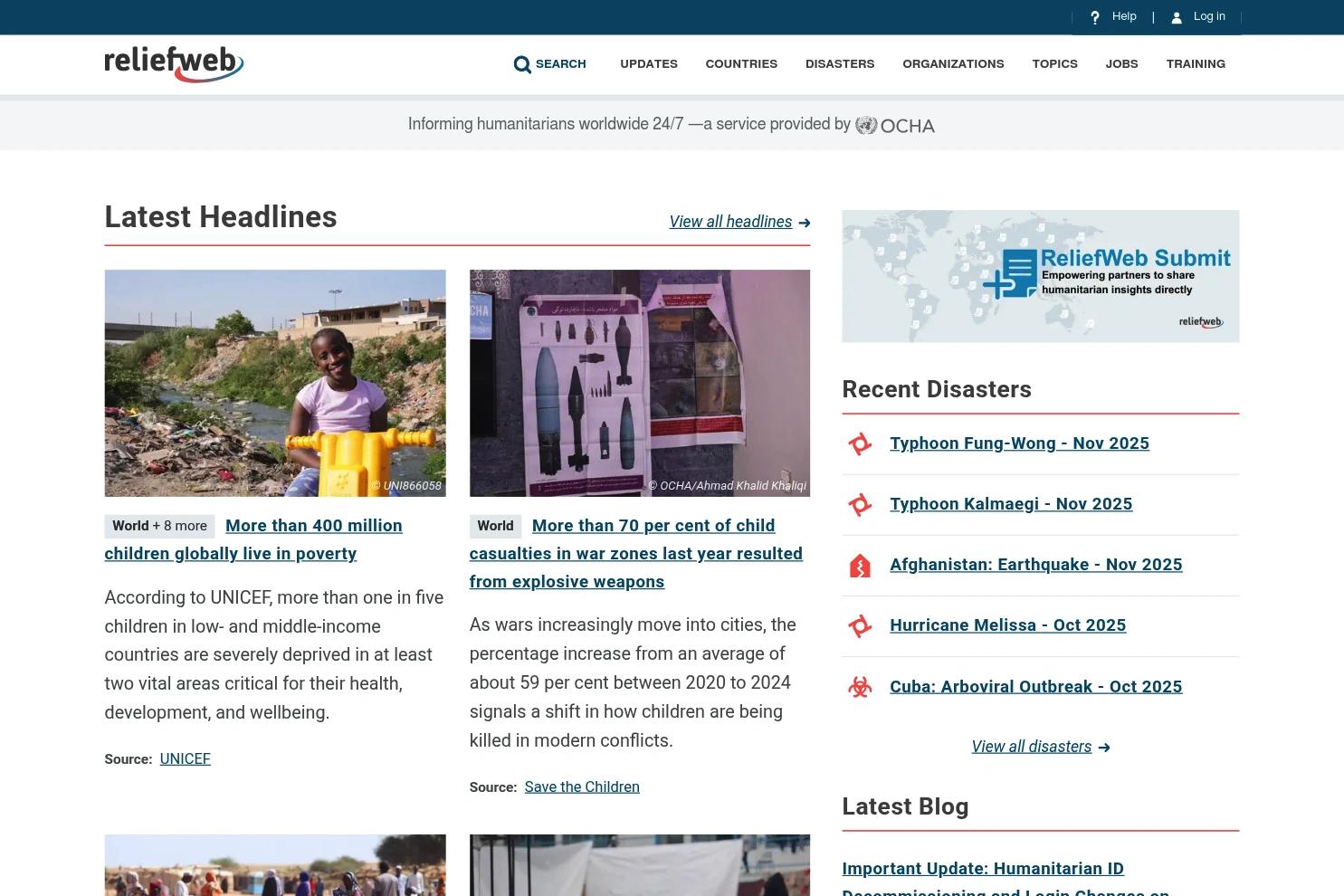Screen dimensions: 1344x896
Task: Follow the View all headlines link
Action: pyautogui.click(x=730, y=222)
